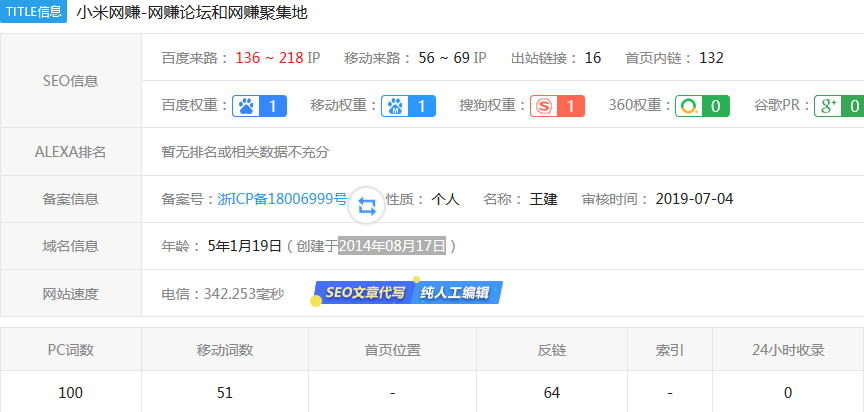Click the 网站速度 row label
Viewport: 864px width, 412px height.
[71, 294]
